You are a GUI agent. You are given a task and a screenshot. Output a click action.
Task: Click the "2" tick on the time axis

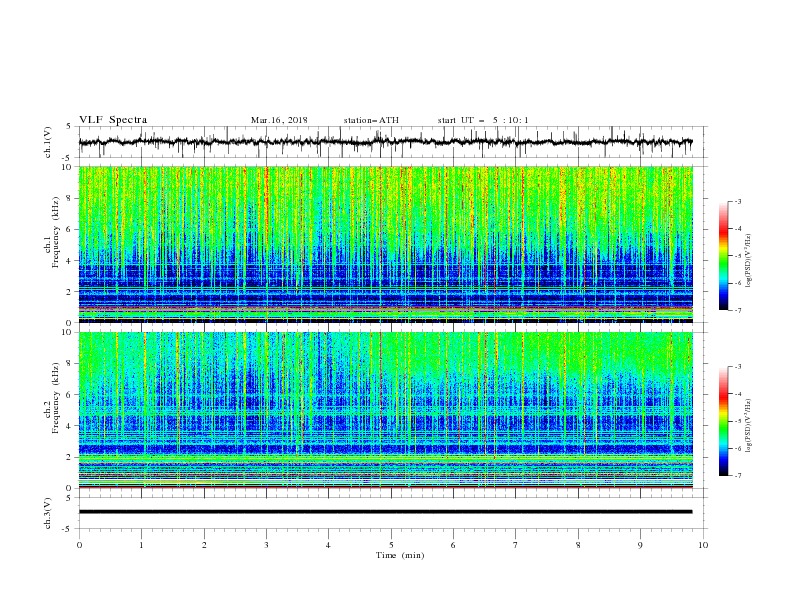click(204, 545)
